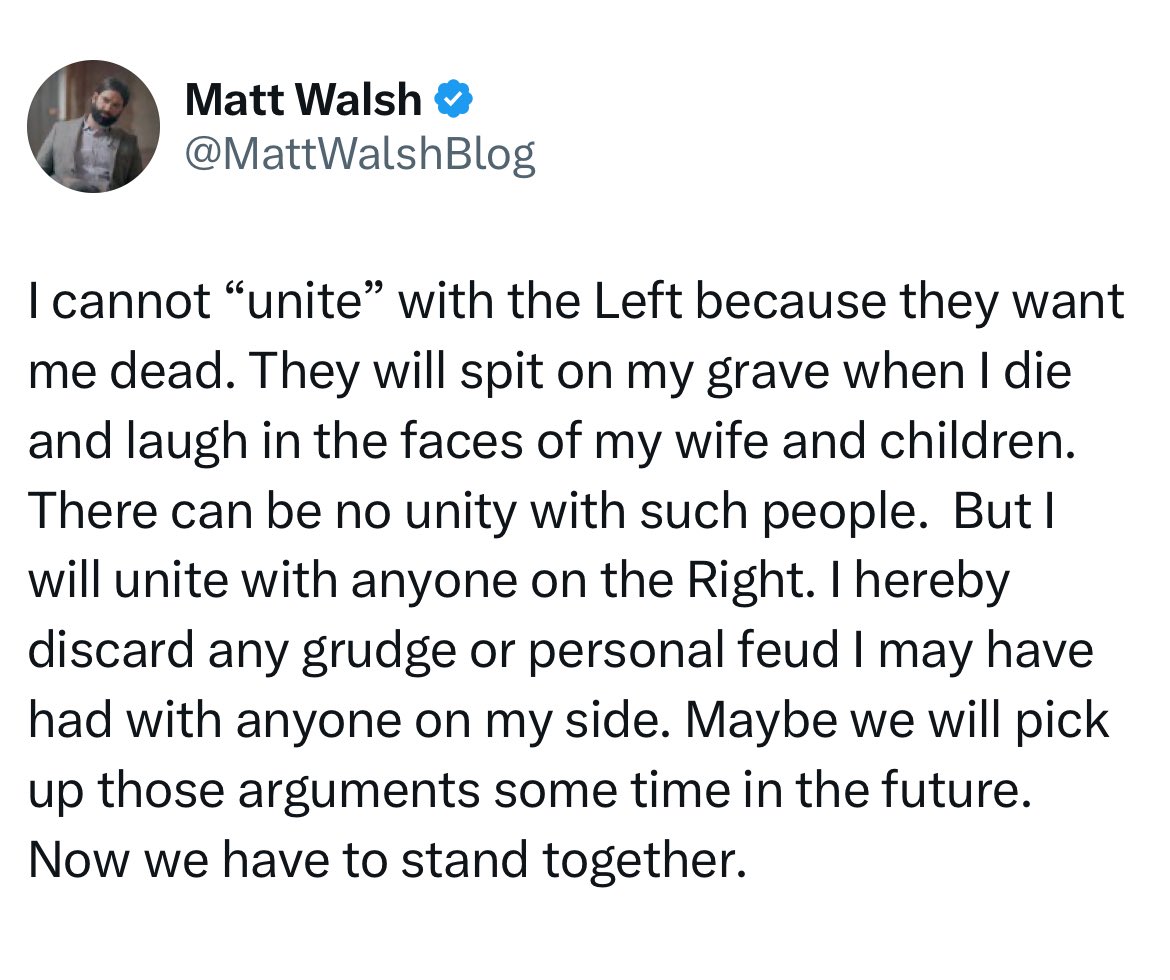The image size is (1170, 980).
Task: Select the phrase "discard any grudge"
Action: click(242, 649)
